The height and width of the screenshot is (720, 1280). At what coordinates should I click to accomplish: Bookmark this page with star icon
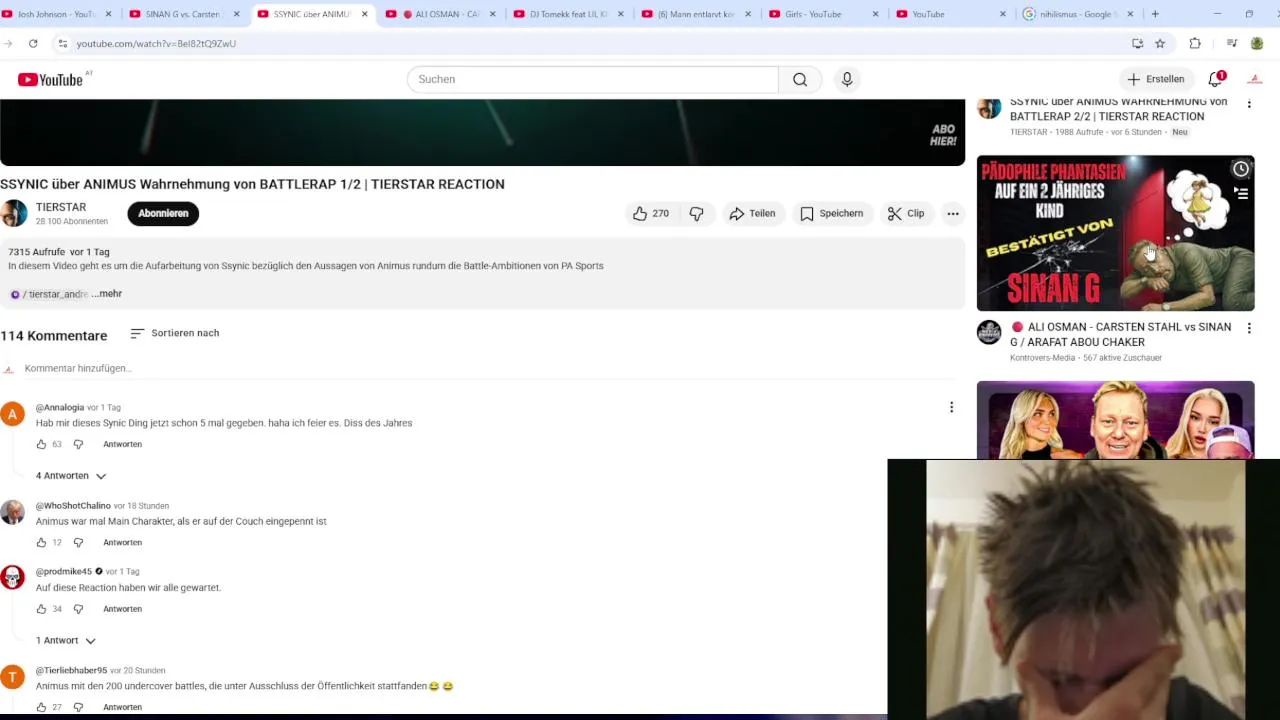click(1160, 43)
